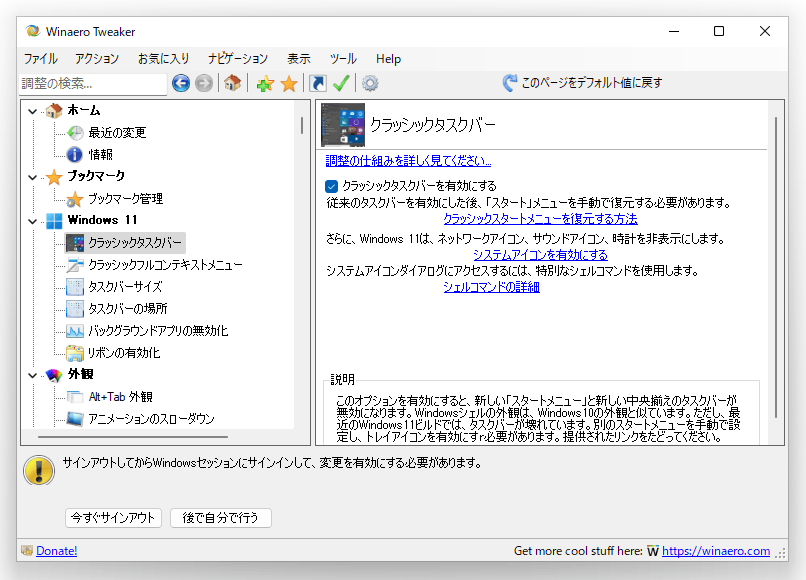The image size is (806, 580).
Task: Open the Donate! link
Action: [x=57, y=551]
